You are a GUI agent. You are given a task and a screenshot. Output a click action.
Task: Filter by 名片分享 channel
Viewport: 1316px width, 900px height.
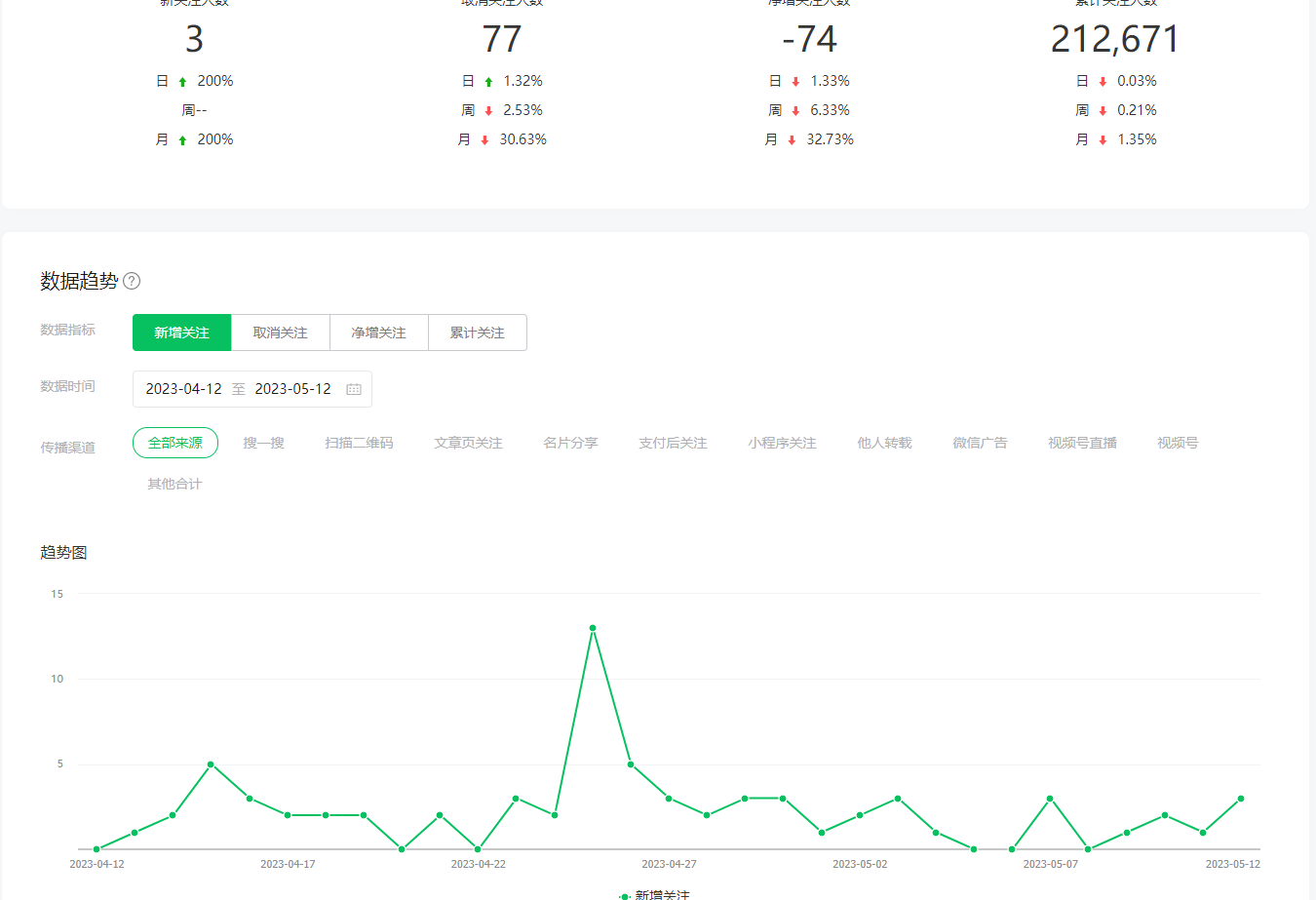pos(570,443)
